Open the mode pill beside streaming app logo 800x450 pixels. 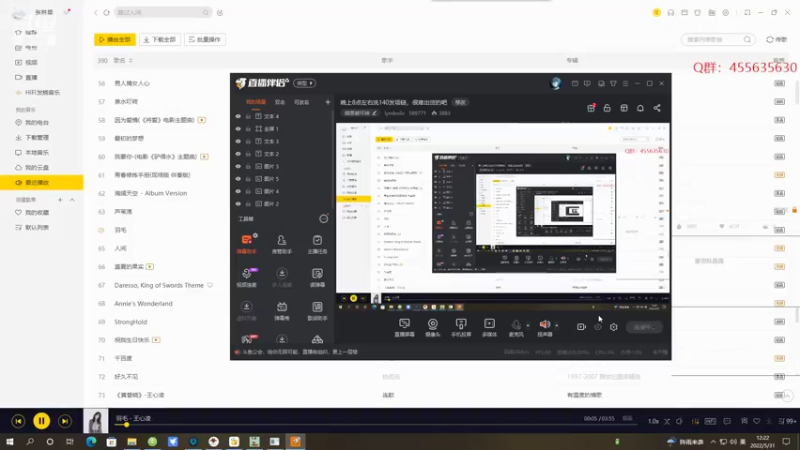click(x=305, y=83)
